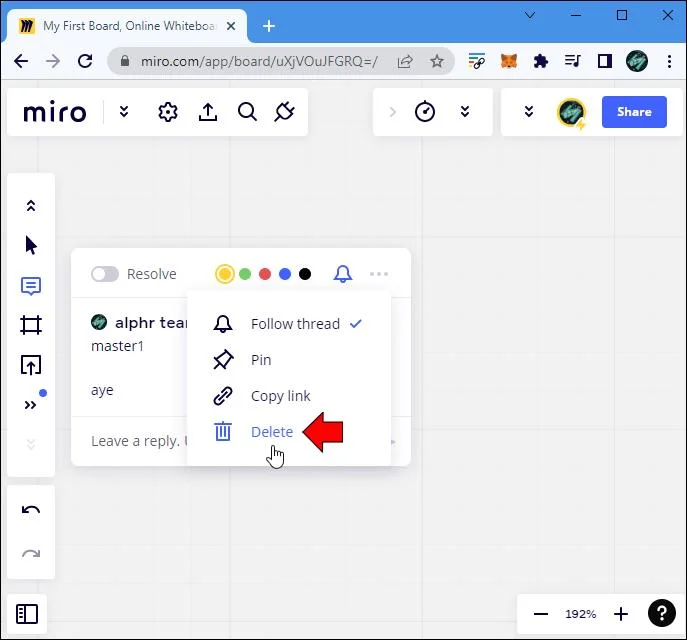This screenshot has width=687, height=640.
Task: Click the upload tool in the left sidebar
Action: point(31,365)
